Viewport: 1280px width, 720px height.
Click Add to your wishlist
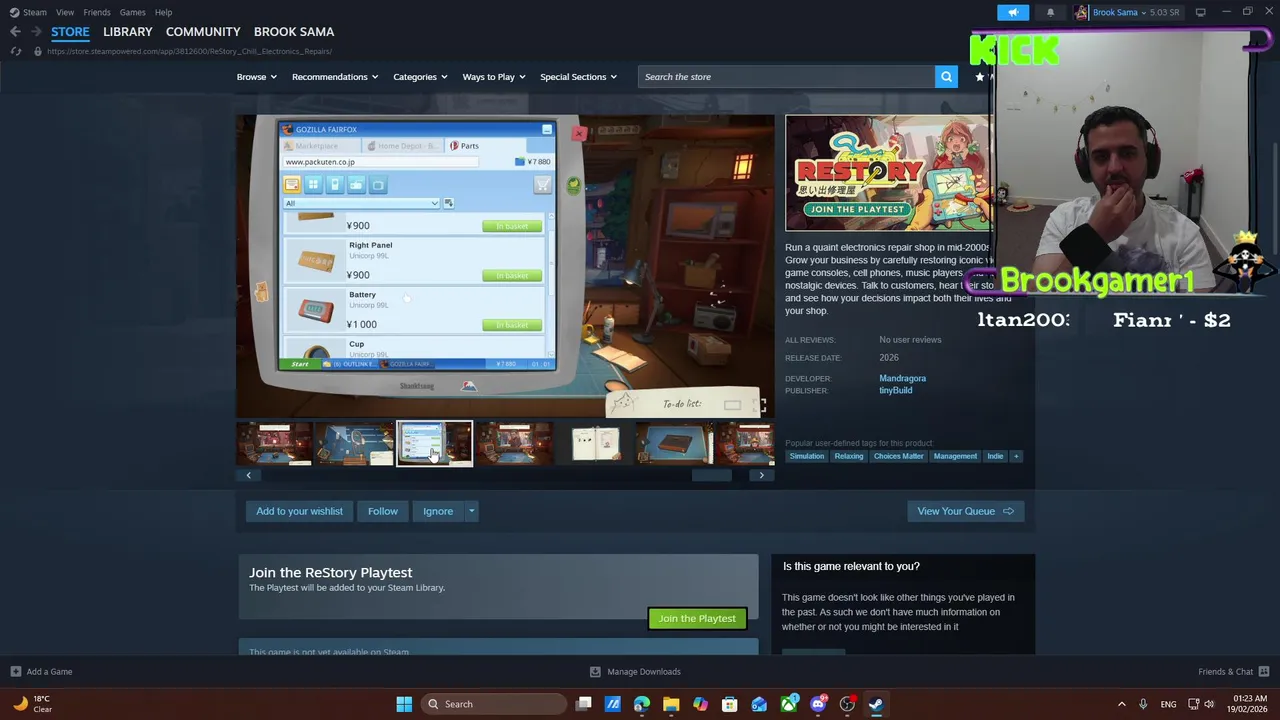(x=299, y=511)
